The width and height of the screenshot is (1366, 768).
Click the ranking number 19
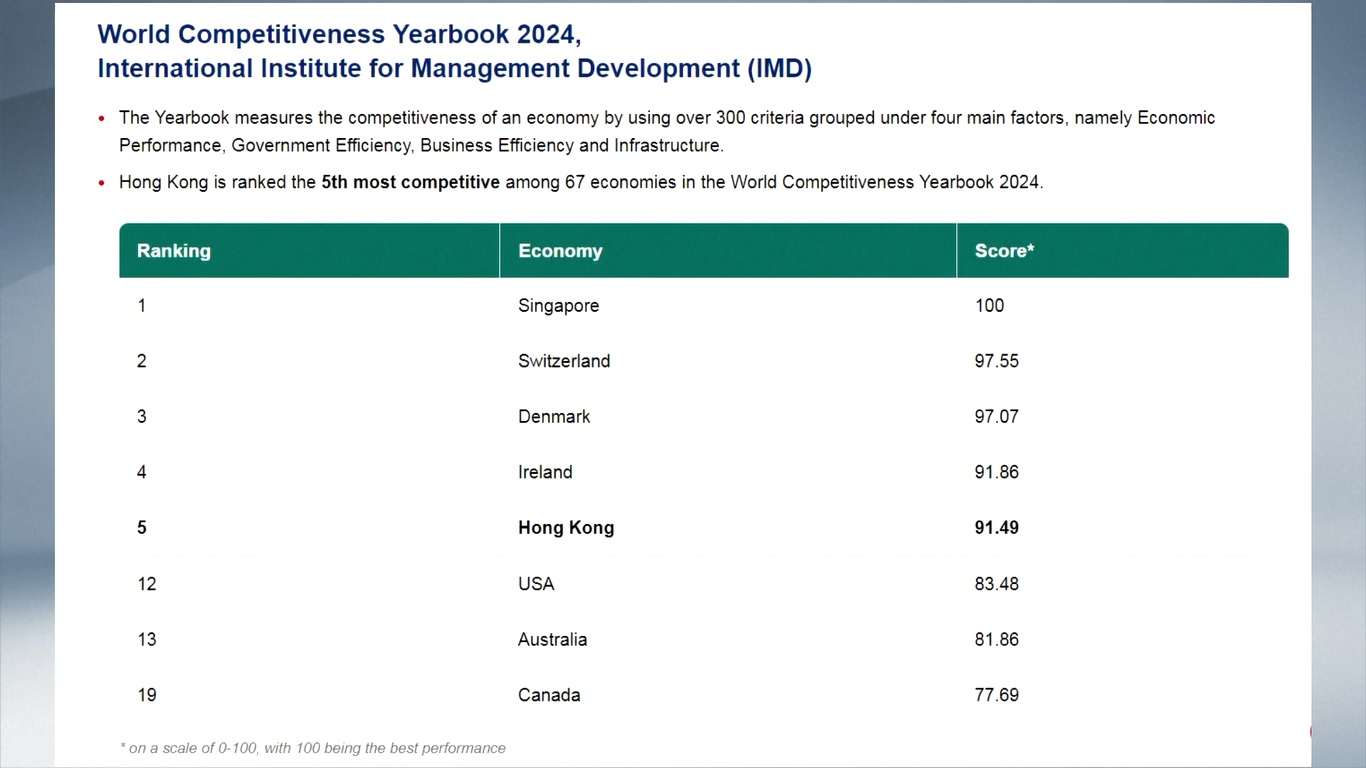coord(147,695)
